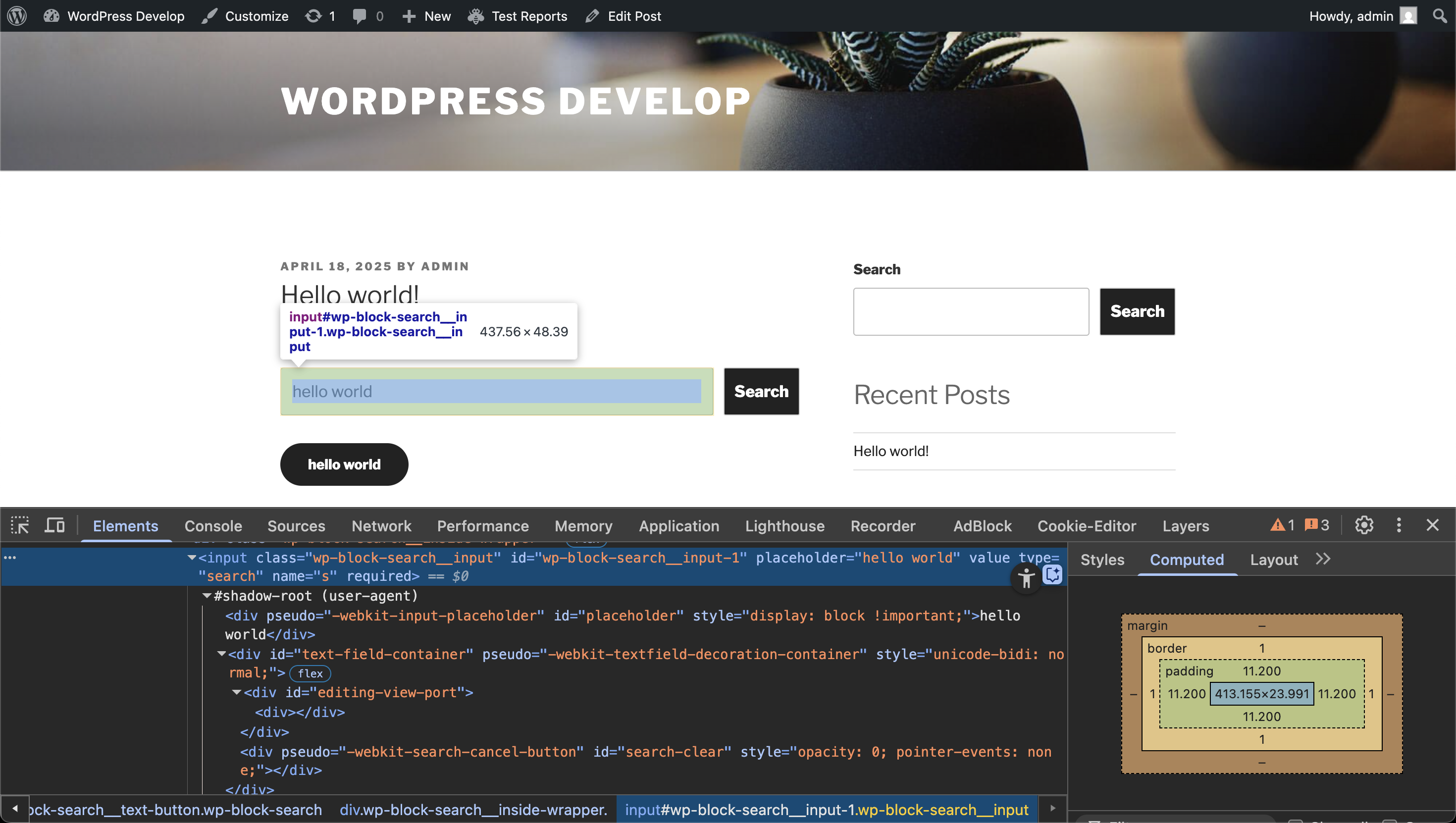Click the padding region of box model
This screenshot has width=1456, height=823.
(1189, 671)
